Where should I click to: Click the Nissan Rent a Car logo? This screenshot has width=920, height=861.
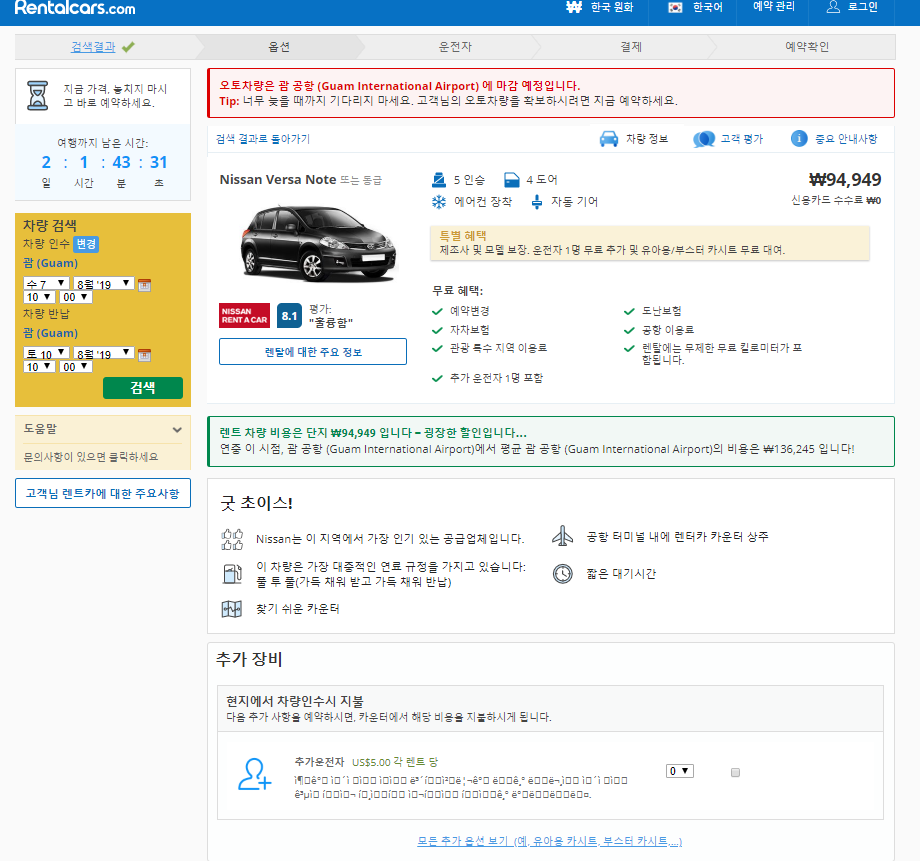click(245, 315)
